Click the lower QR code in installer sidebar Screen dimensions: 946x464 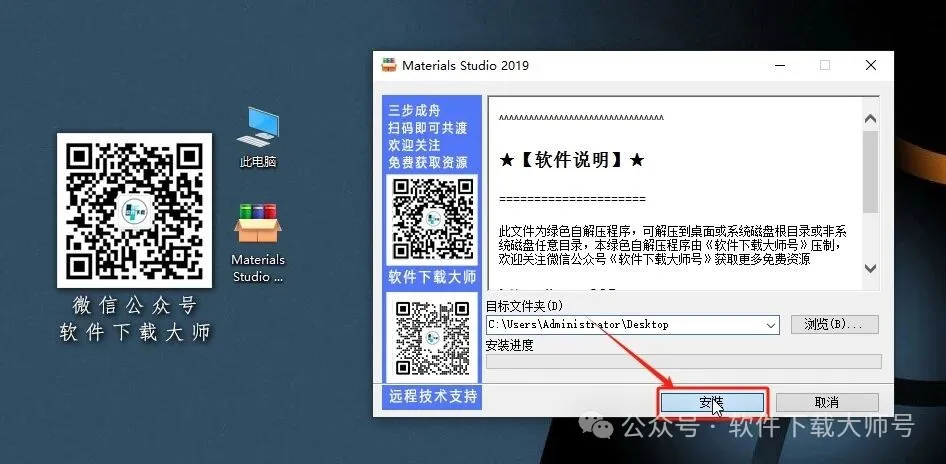[x=432, y=338]
